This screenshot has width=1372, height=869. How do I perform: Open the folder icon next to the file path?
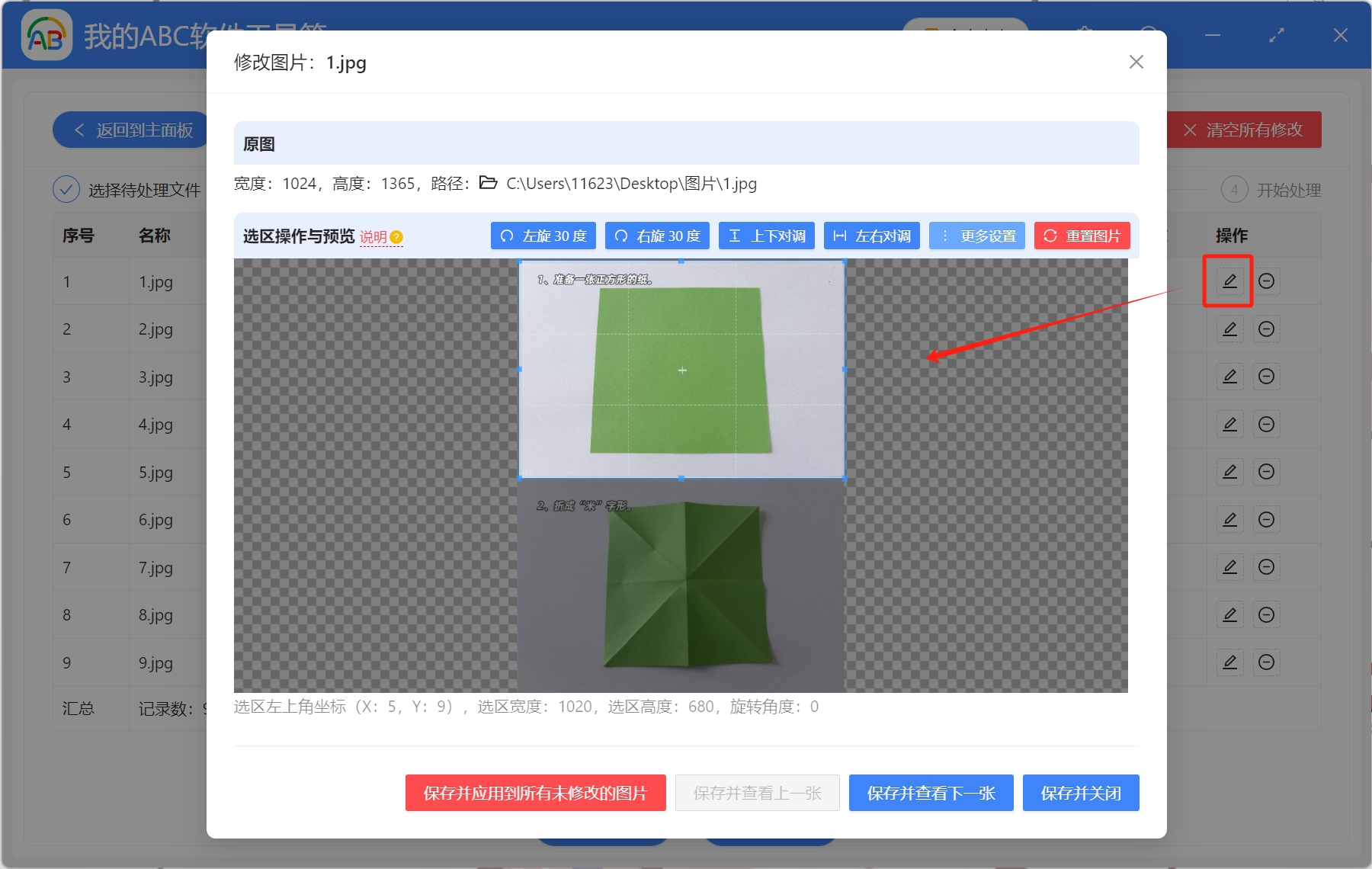(488, 183)
